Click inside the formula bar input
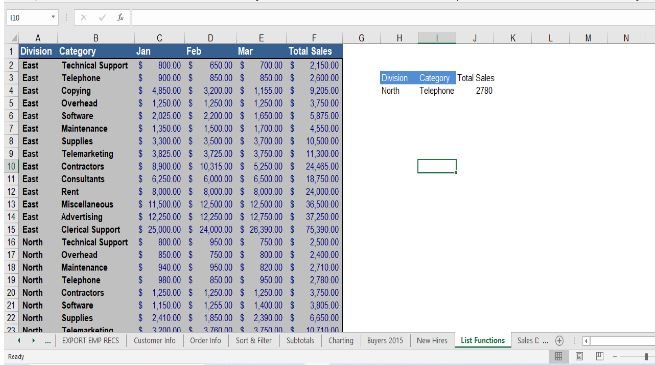Viewport: 655px width, 365px height. (x=393, y=18)
